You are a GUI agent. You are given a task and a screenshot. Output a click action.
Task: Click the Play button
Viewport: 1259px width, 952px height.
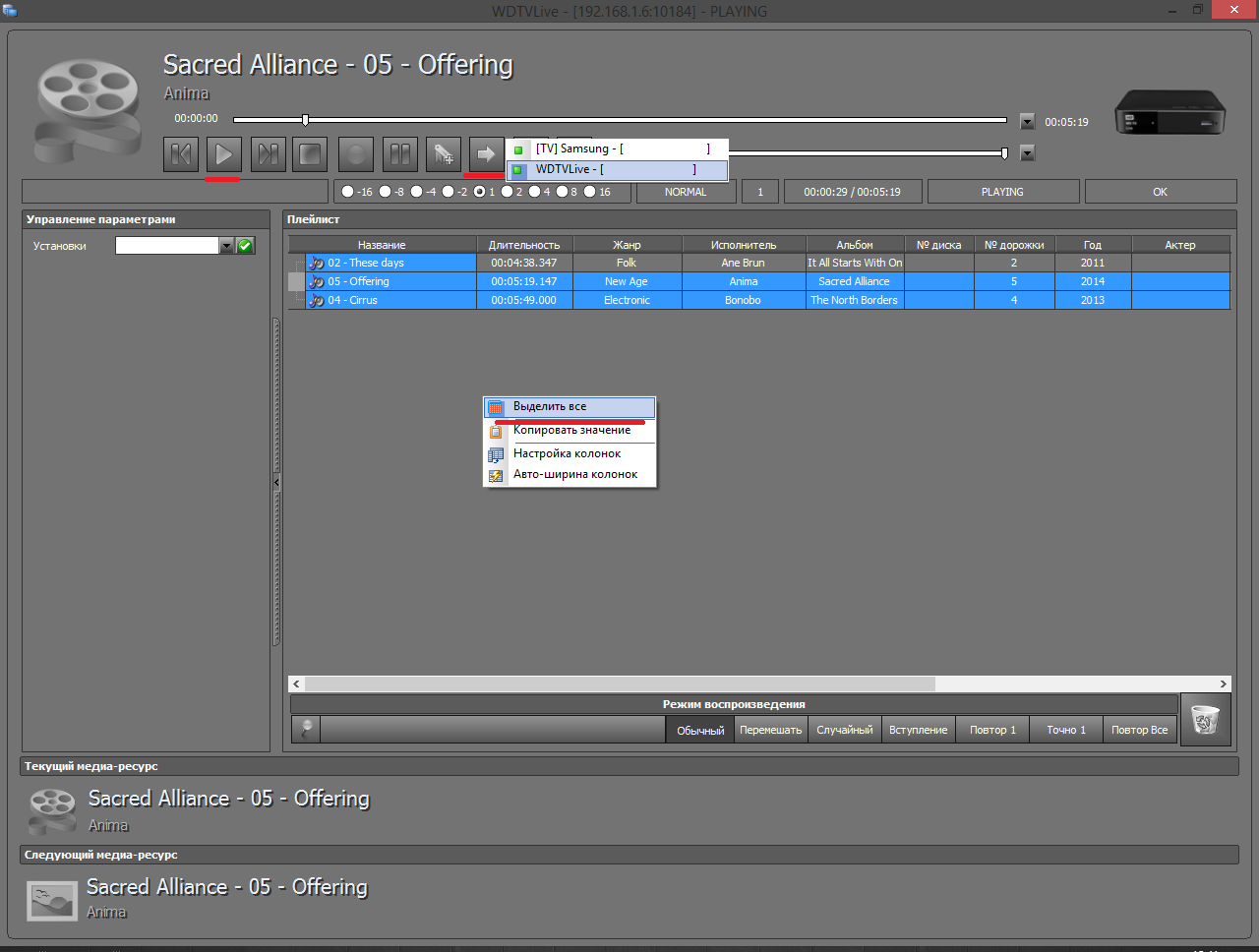click(x=224, y=154)
